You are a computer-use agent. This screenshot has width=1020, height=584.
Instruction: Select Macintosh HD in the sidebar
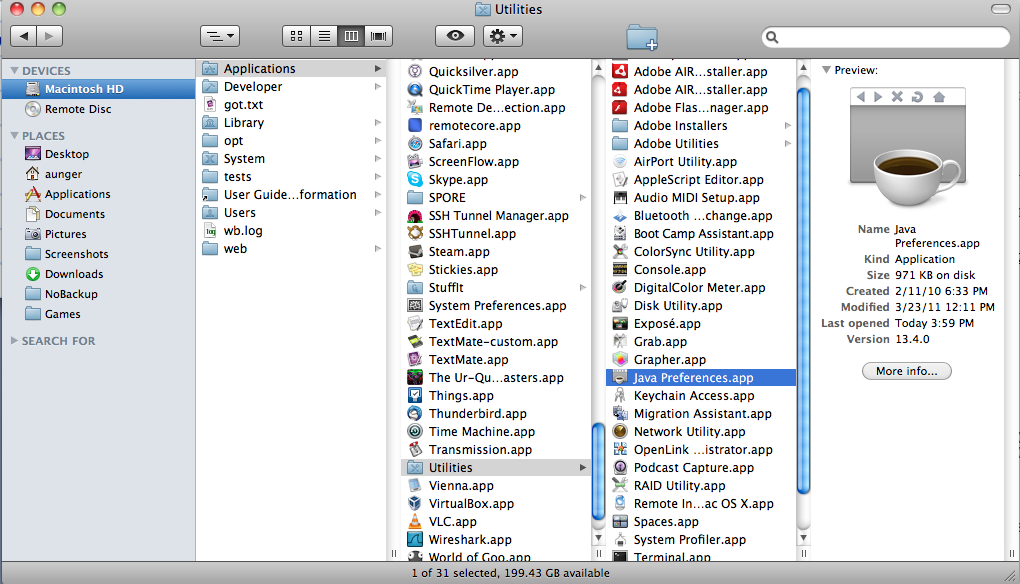tap(98, 89)
